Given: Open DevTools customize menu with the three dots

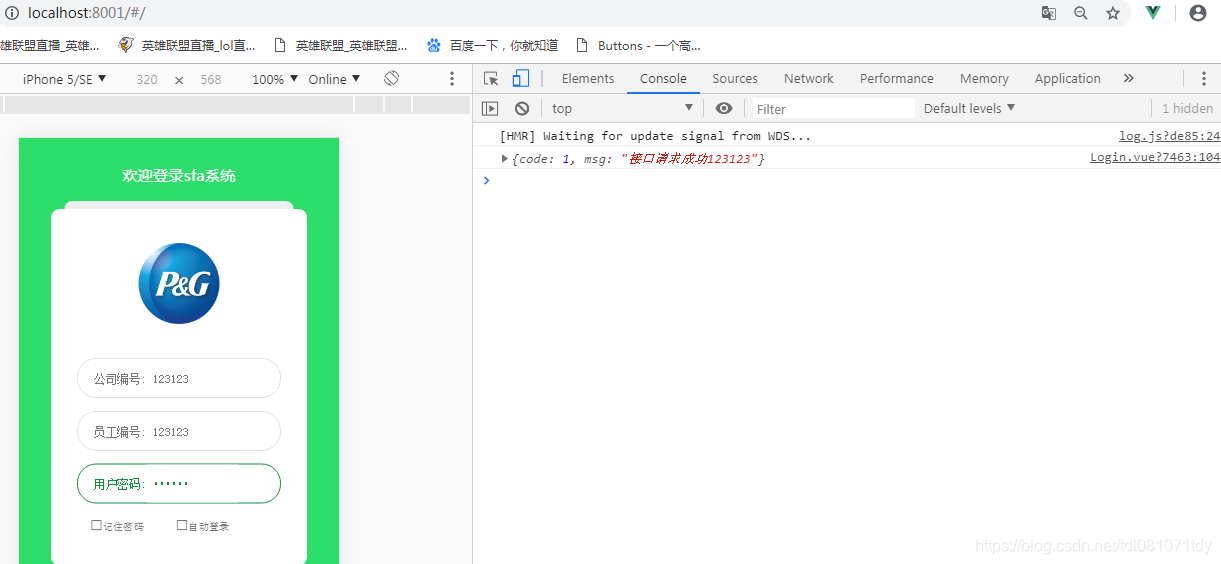Looking at the screenshot, I should click(x=1203, y=79).
